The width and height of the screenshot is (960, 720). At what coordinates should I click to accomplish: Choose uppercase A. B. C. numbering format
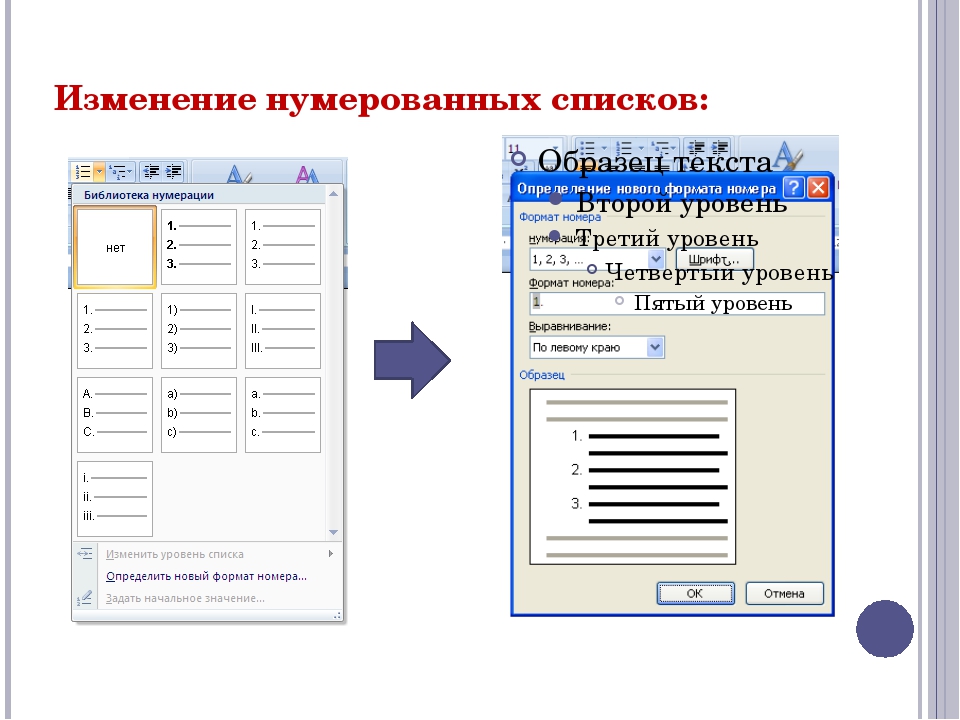pos(114,414)
